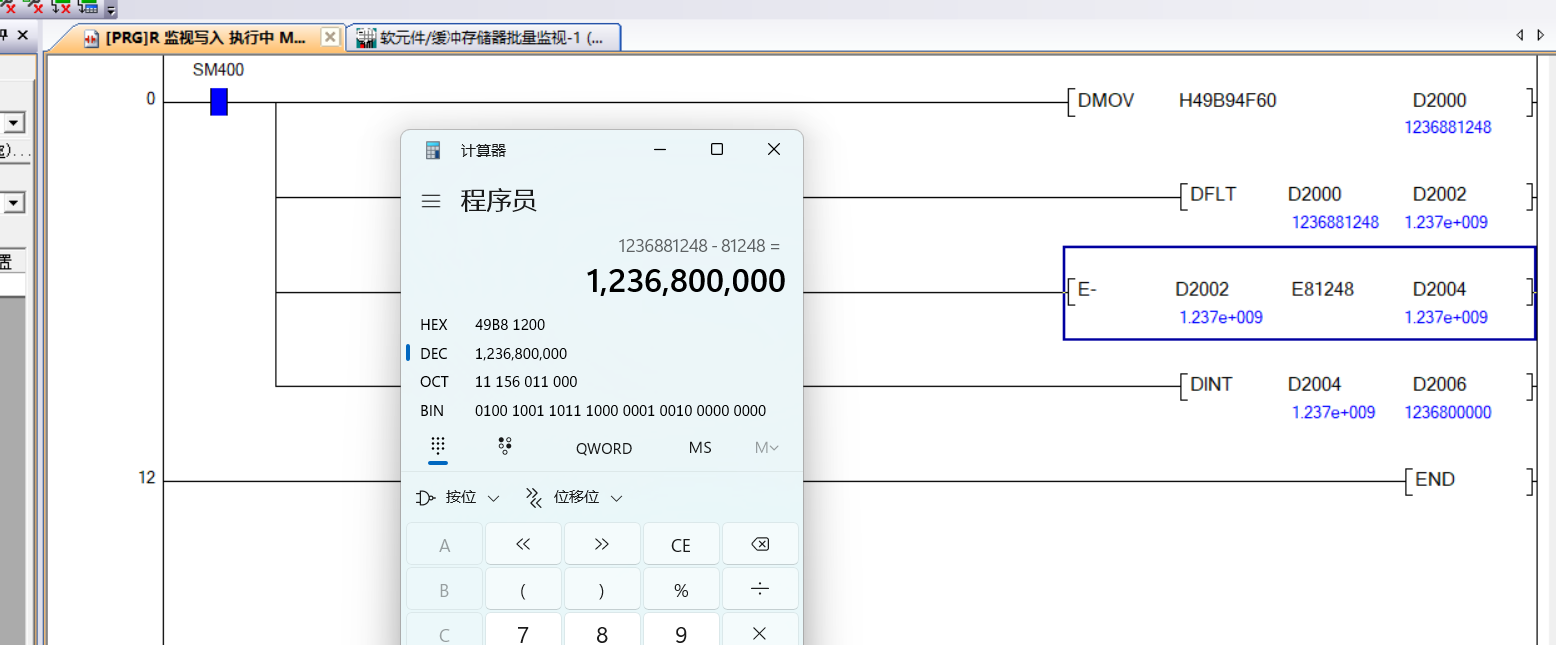Toggle the QWORD data size button
The image size is (1556, 645).
click(x=603, y=448)
